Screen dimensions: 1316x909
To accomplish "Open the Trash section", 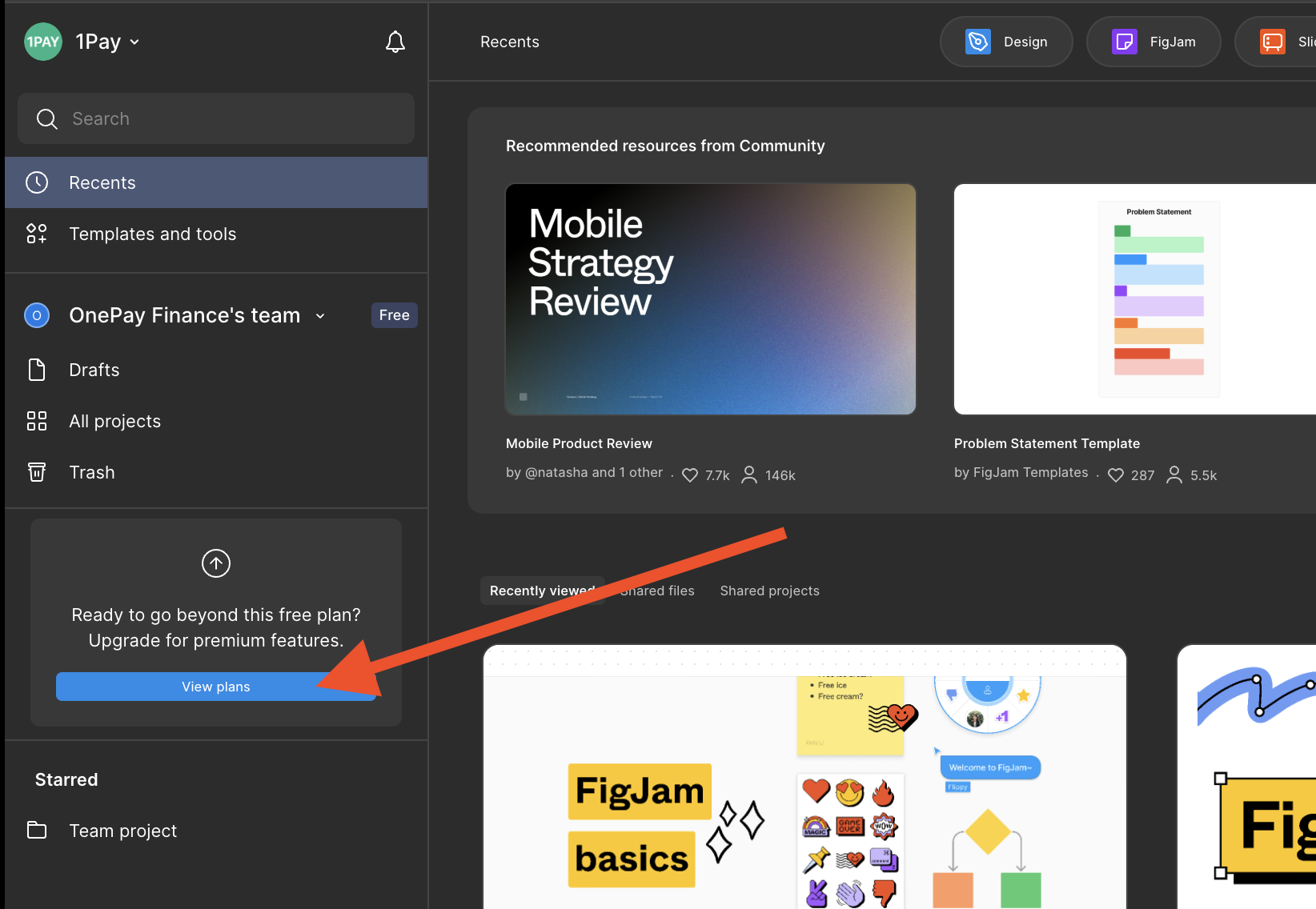I will (216, 472).
